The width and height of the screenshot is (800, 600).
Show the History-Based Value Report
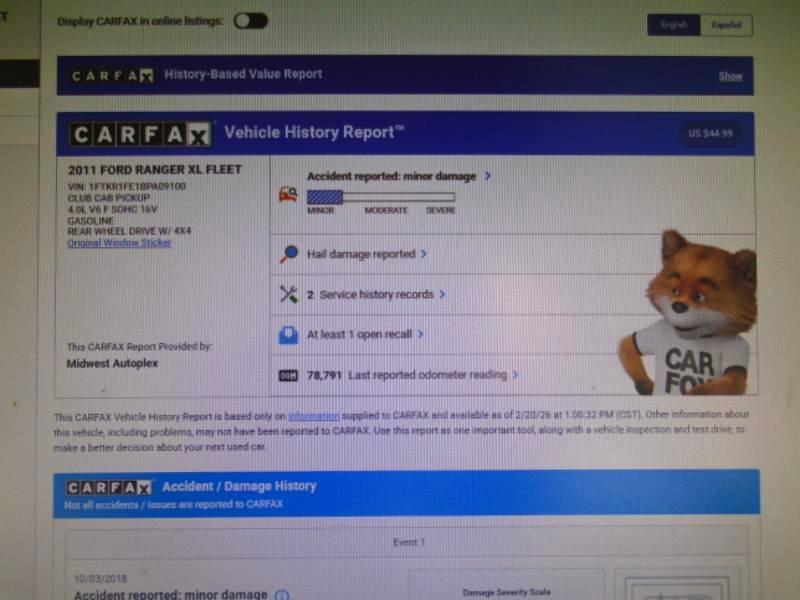click(730, 76)
